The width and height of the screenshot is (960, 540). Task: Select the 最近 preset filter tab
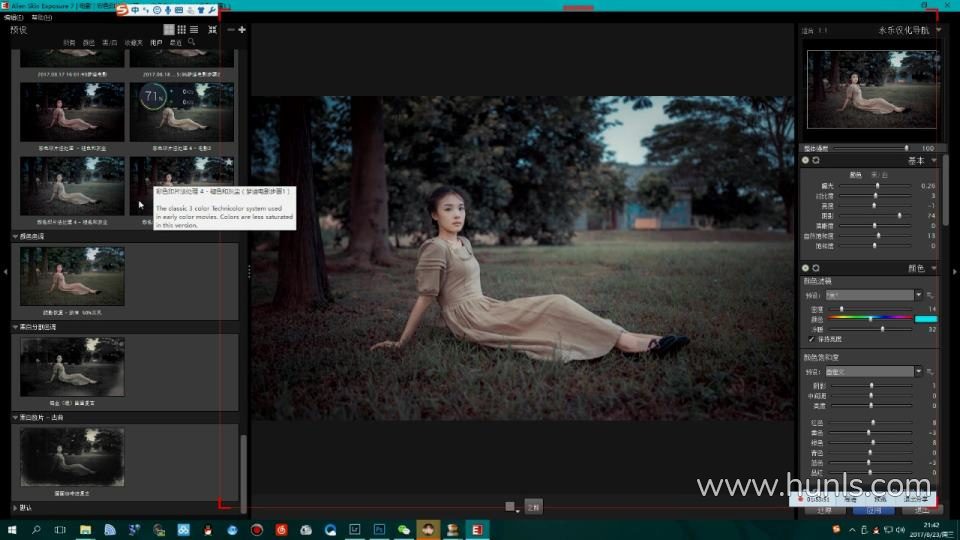click(176, 43)
